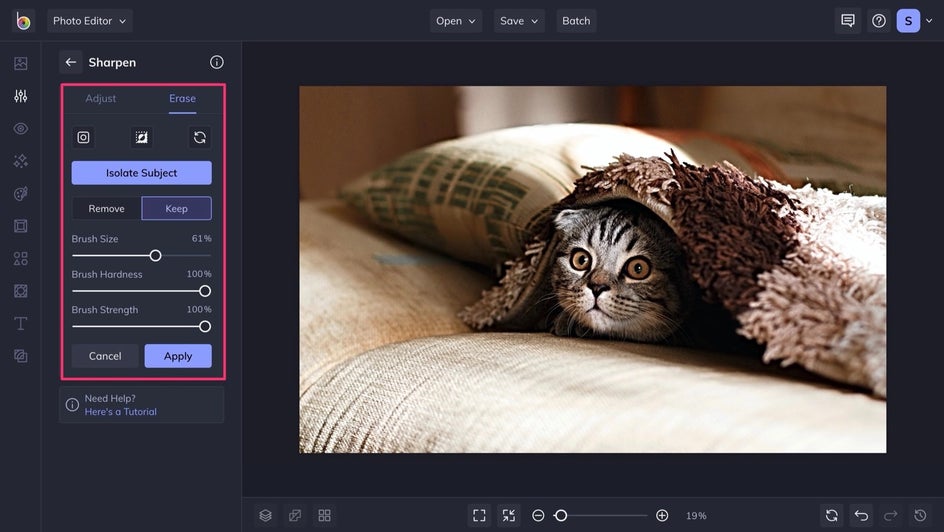Image resolution: width=944 pixels, height=532 pixels.
Task: Click the BeFunky logo icon
Action: point(23,21)
